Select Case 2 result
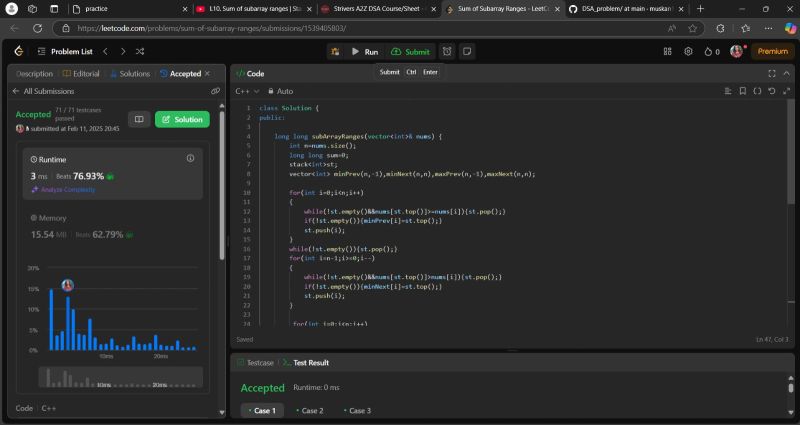The image size is (800, 425). click(x=309, y=410)
